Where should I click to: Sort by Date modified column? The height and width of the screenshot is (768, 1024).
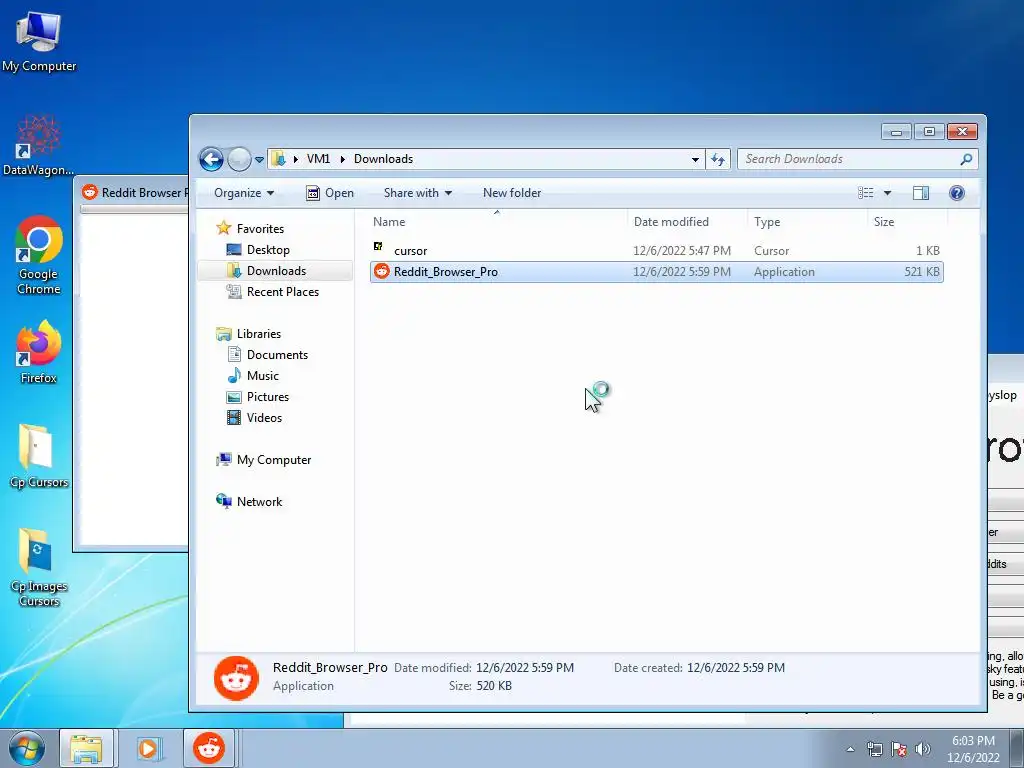687,221
